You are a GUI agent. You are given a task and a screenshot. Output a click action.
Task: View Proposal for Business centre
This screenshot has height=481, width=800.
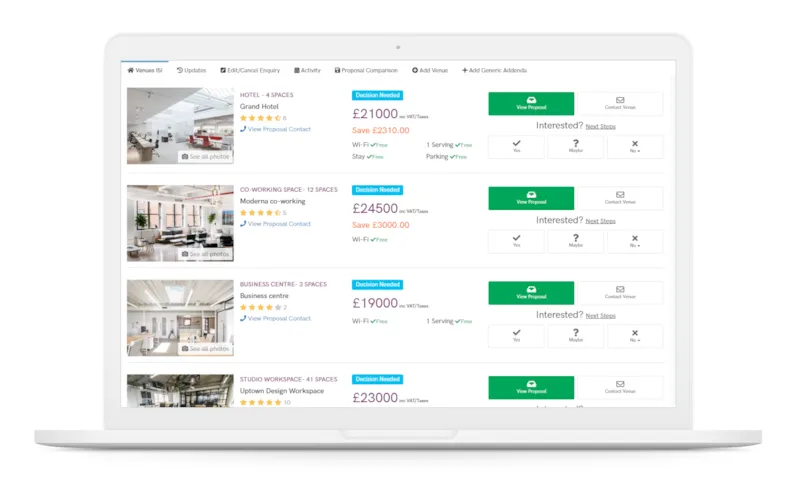[x=531, y=293]
